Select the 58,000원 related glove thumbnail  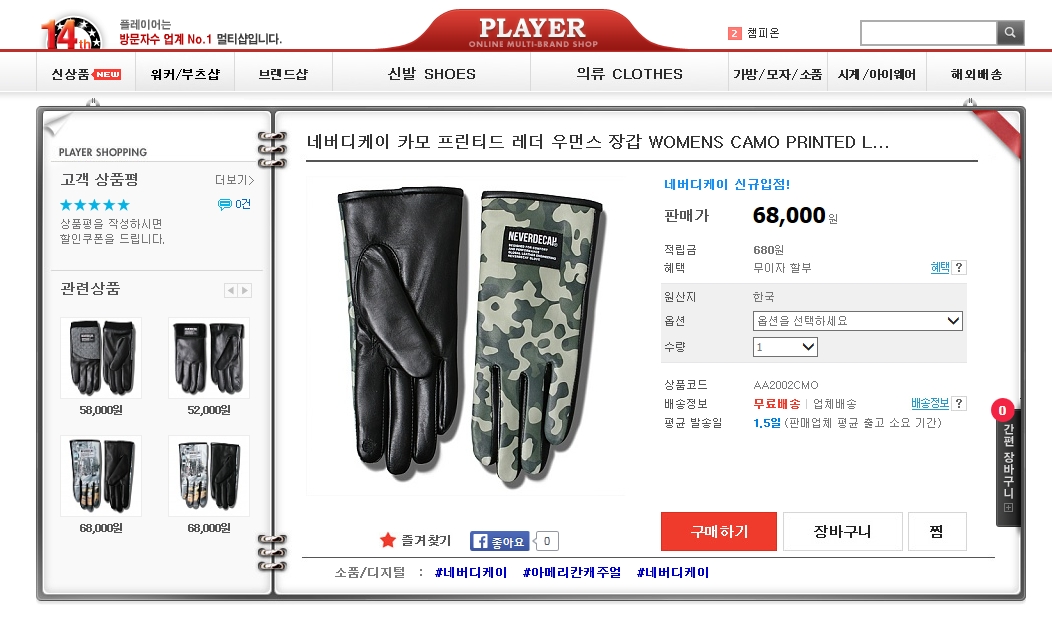pos(101,358)
